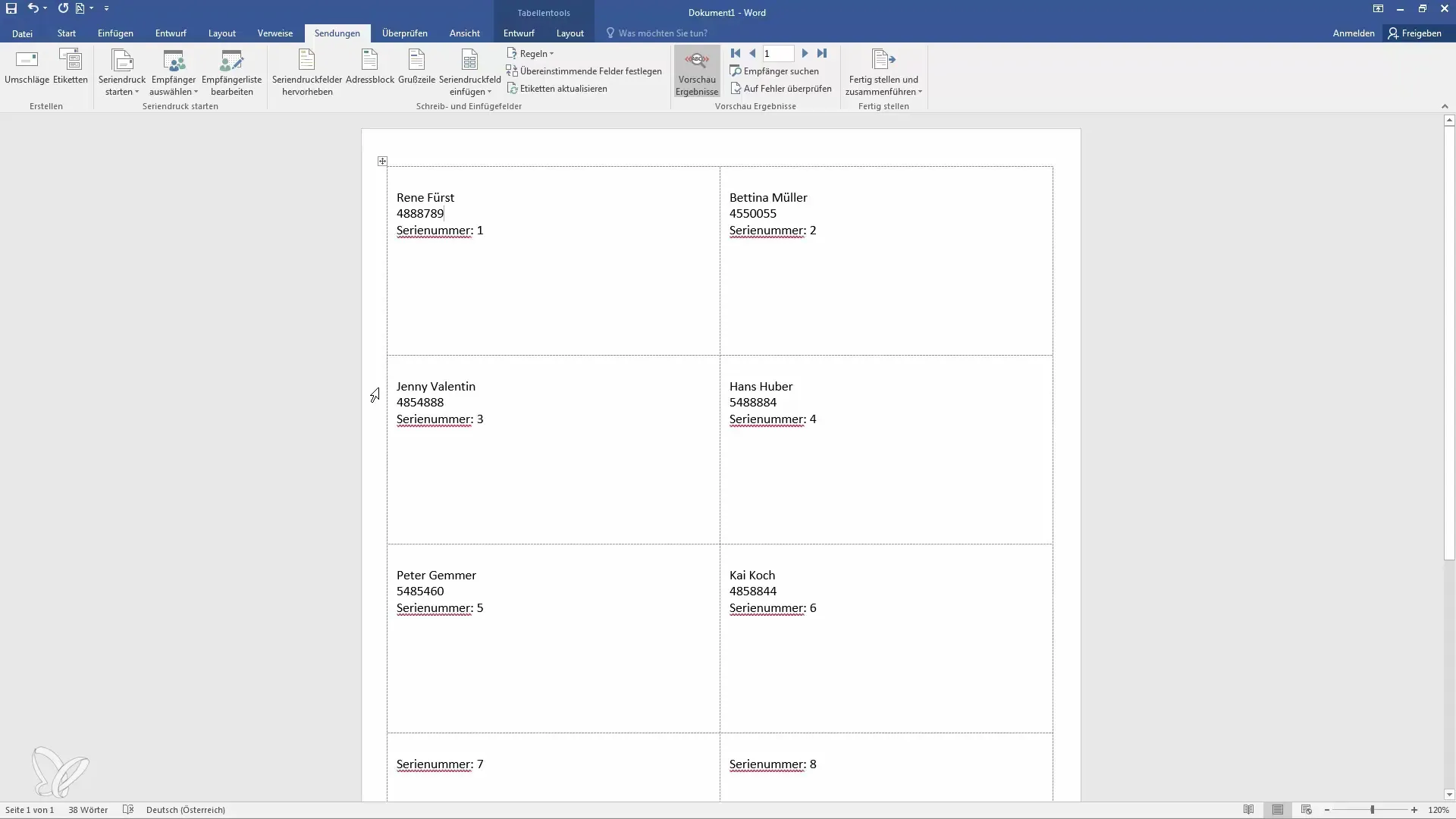Insert an Adressblock

(x=370, y=67)
